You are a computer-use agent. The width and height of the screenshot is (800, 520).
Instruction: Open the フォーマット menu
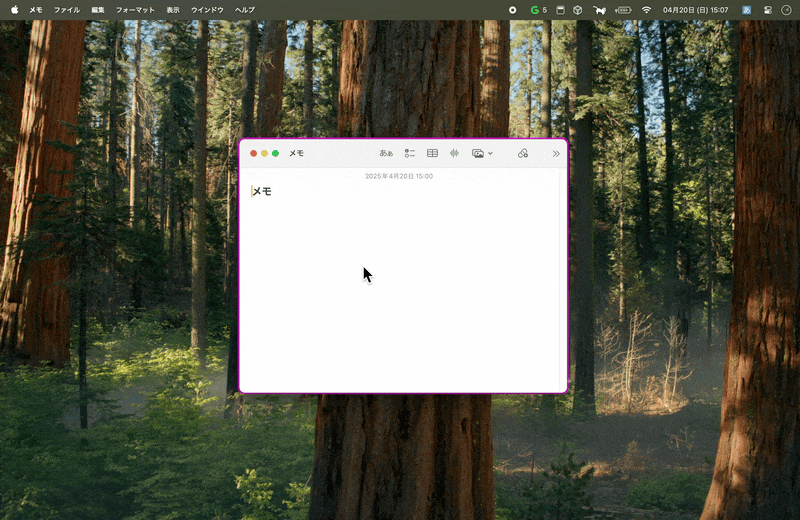135,10
